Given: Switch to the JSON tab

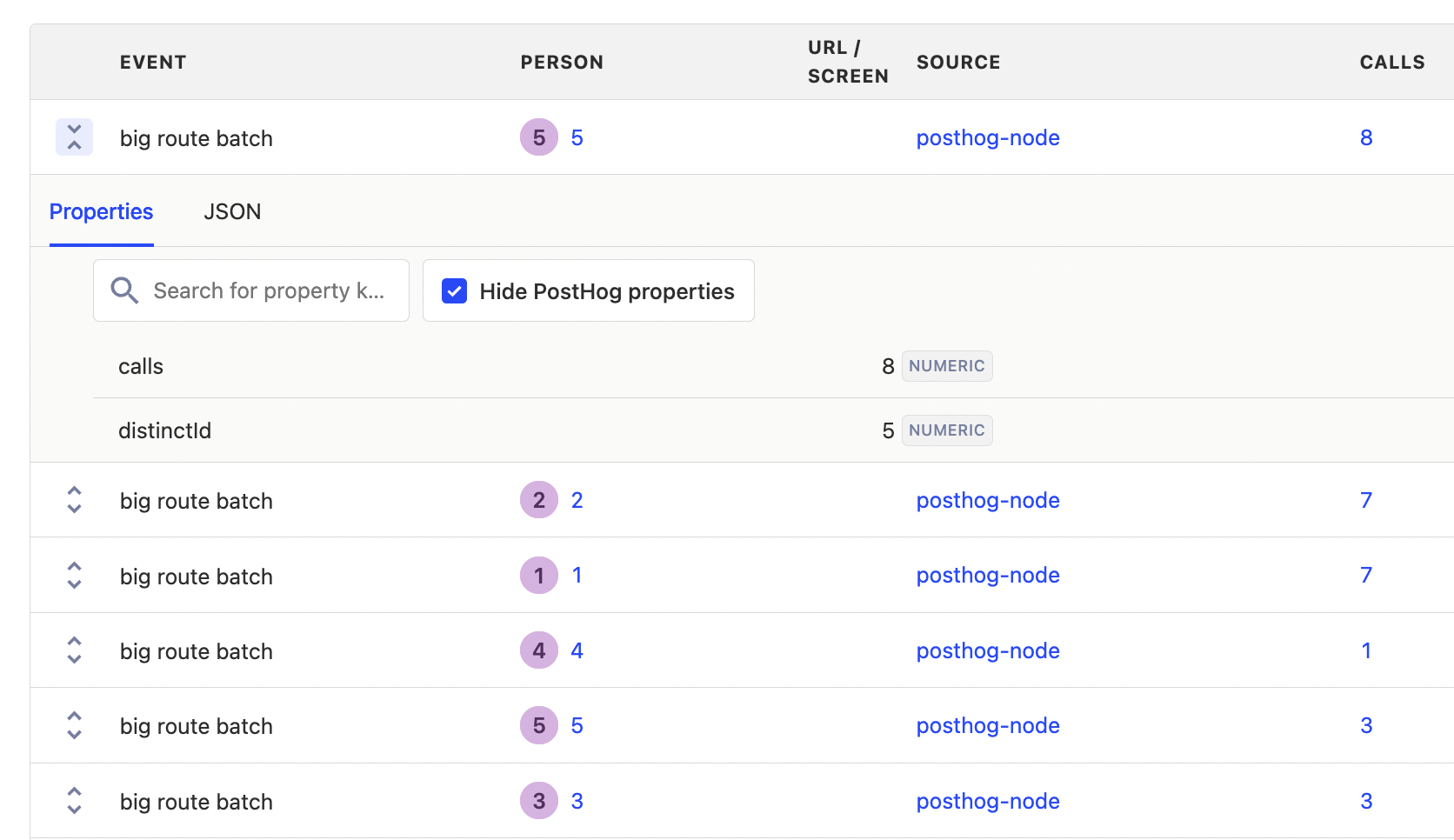Looking at the screenshot, I should click(x=232, y=212).
